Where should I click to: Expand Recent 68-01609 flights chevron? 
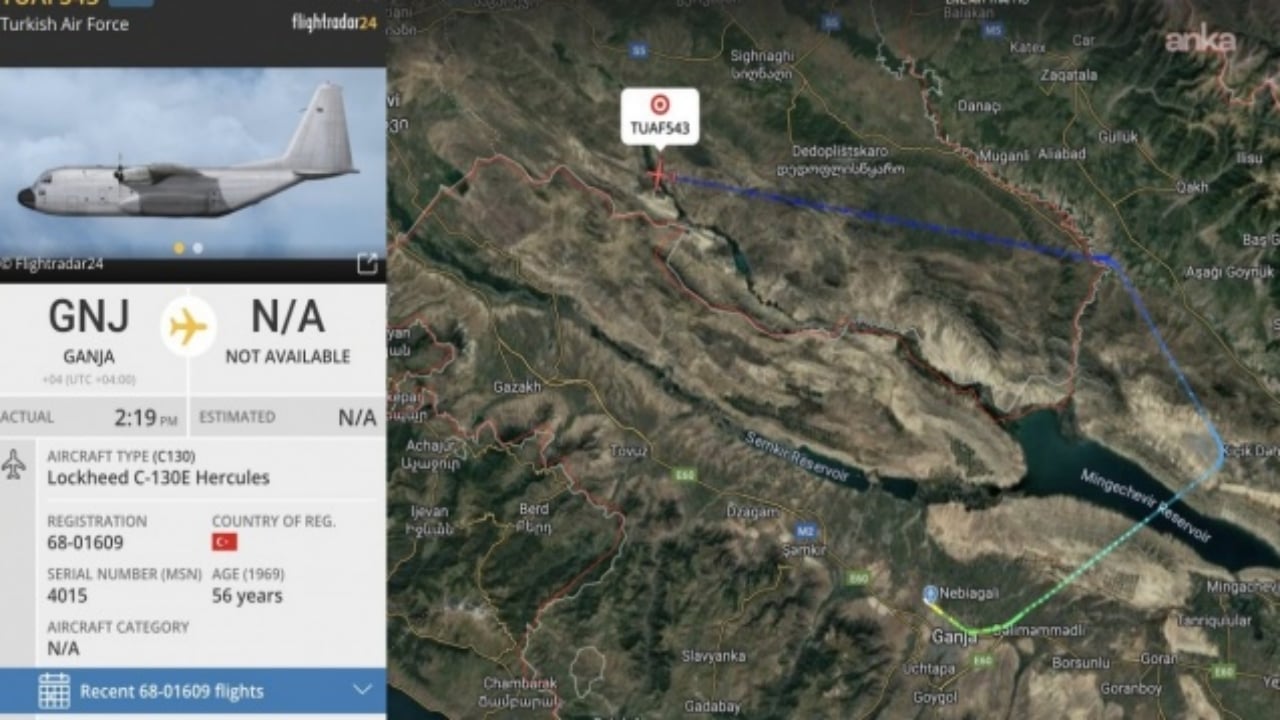(362, 690)
